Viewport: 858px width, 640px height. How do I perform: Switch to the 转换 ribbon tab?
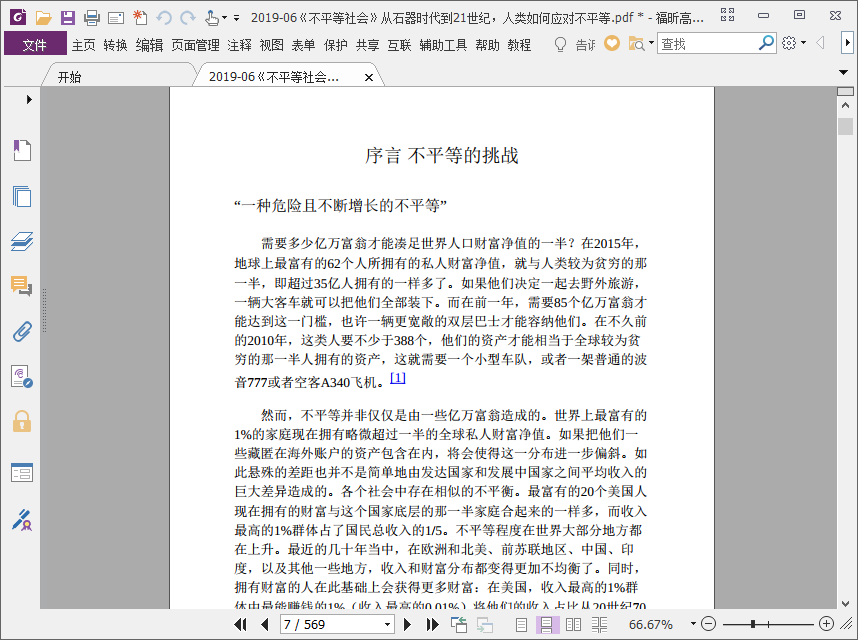coord(115,45)
